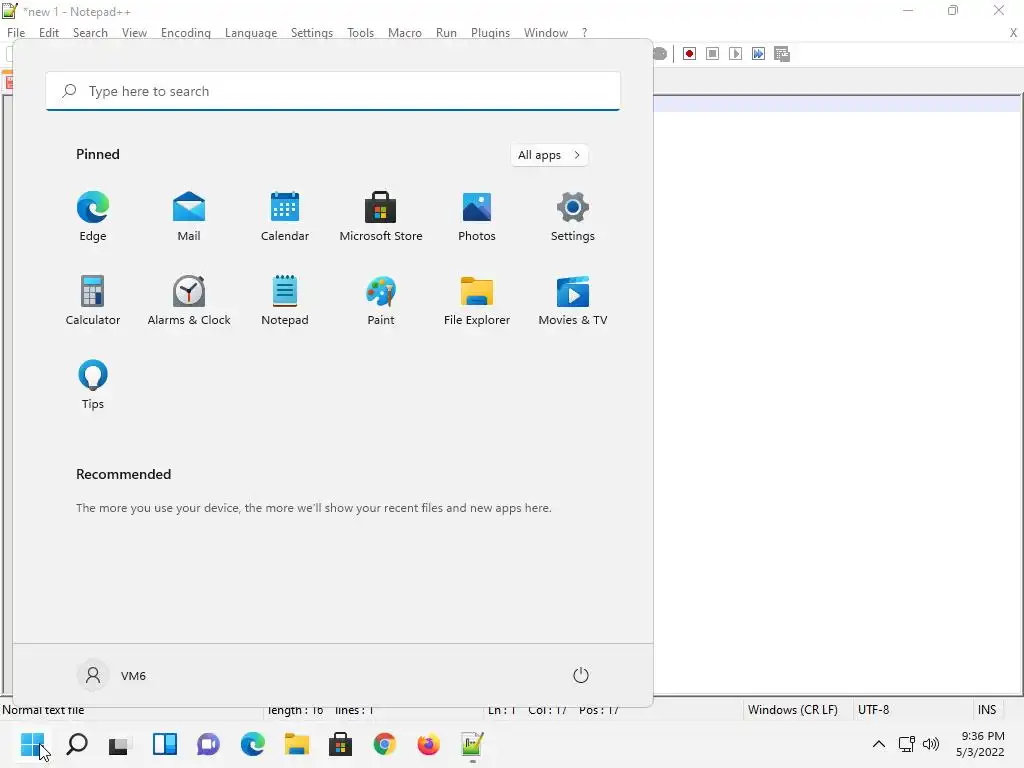The height and width of the screenshot is (768, 1024).
Task: Open the Language menu
Action: point(251,33)
